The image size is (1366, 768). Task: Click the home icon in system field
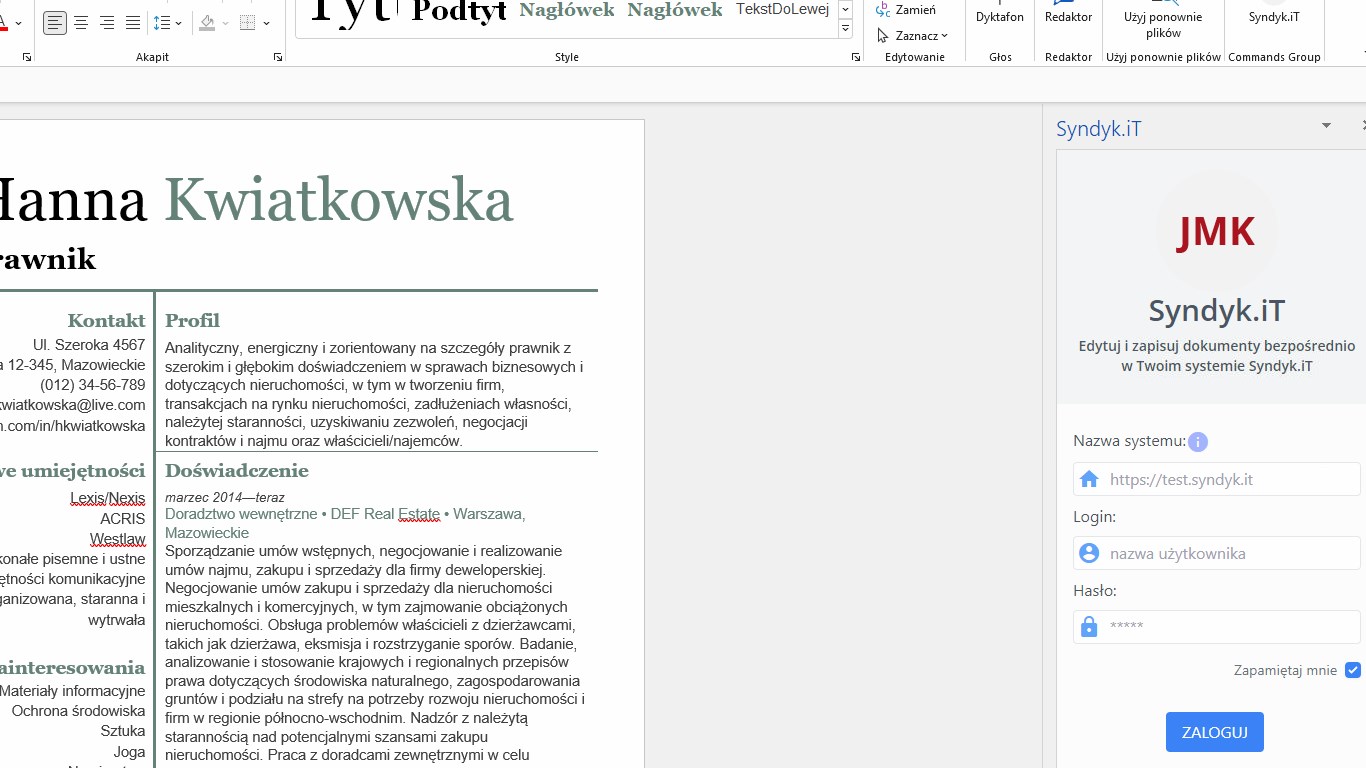pos(1089,479)
